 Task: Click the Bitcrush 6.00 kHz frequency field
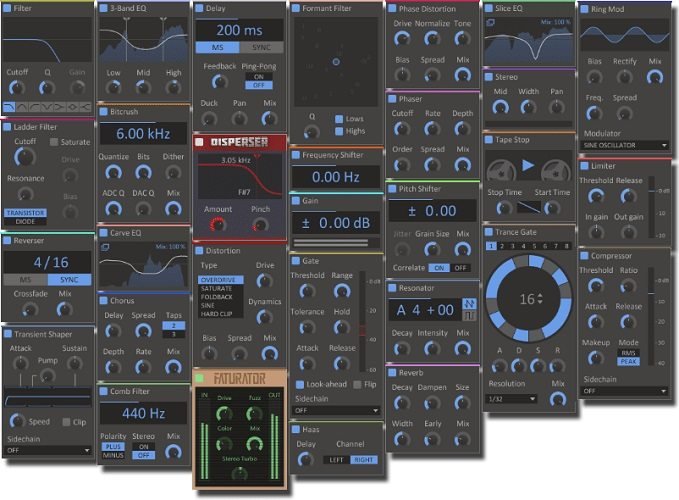(x=142, y=134)
